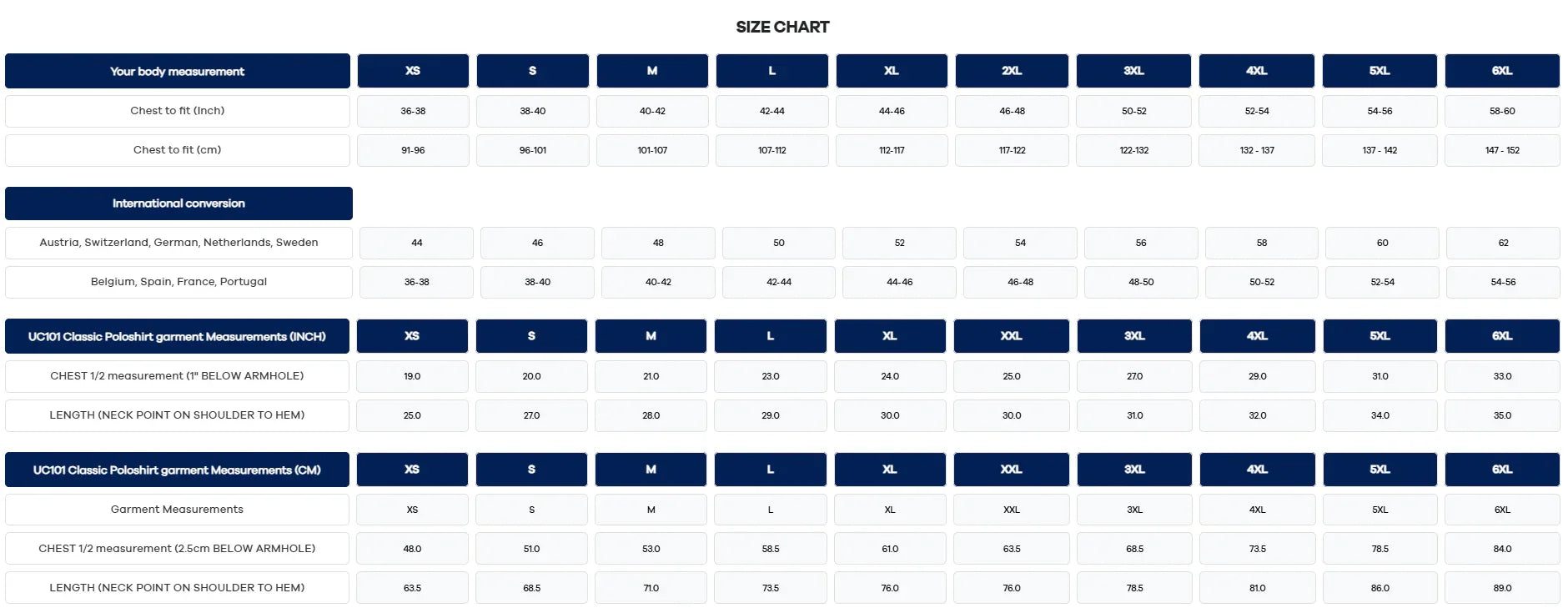Select the 36-38 chest inch cell for XS
Screen dimensions: 1568x608
[x=413, y=111]
